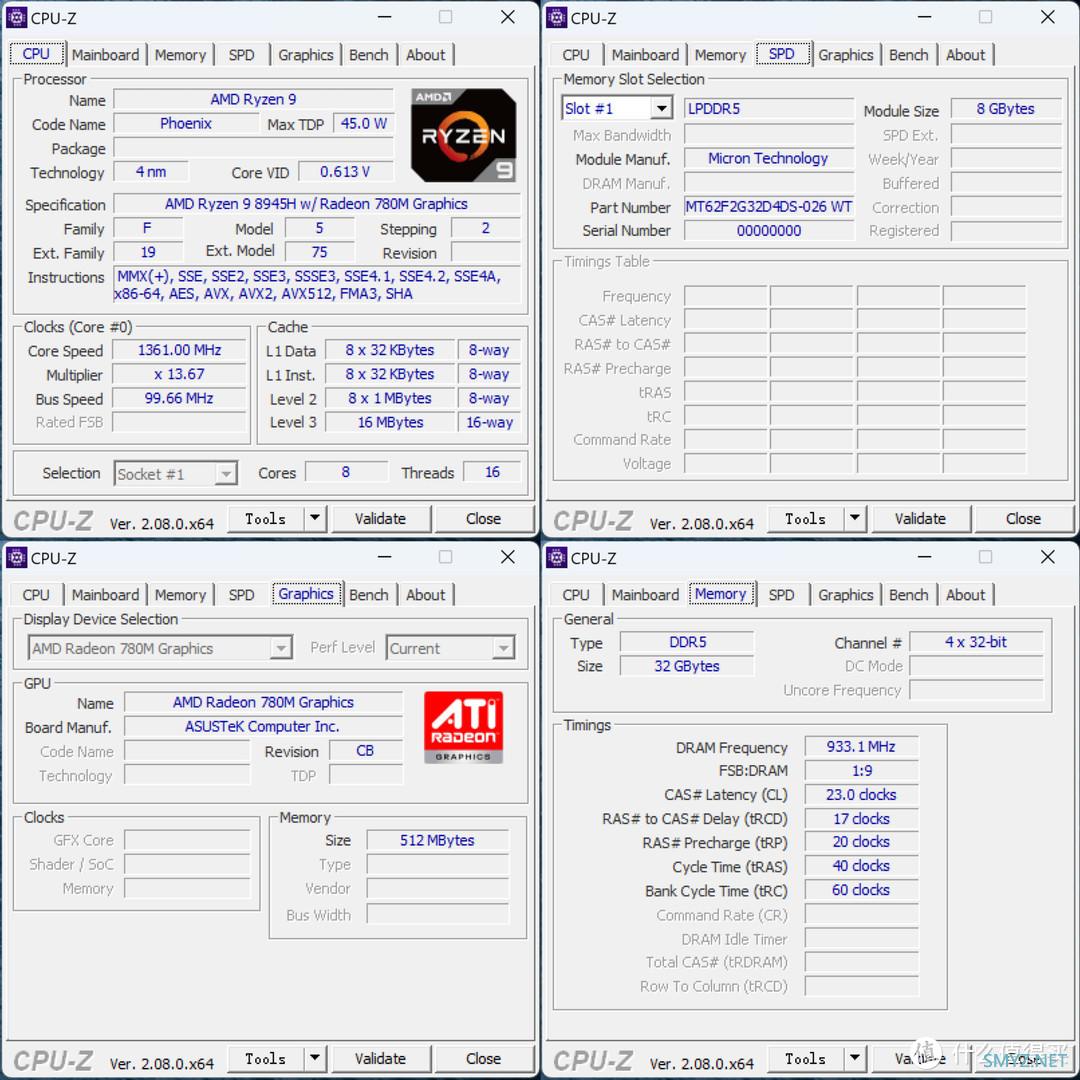Open the Graphics tab in the SPD window
The width and height of the screenshot is (1080, 1080).
846,55
